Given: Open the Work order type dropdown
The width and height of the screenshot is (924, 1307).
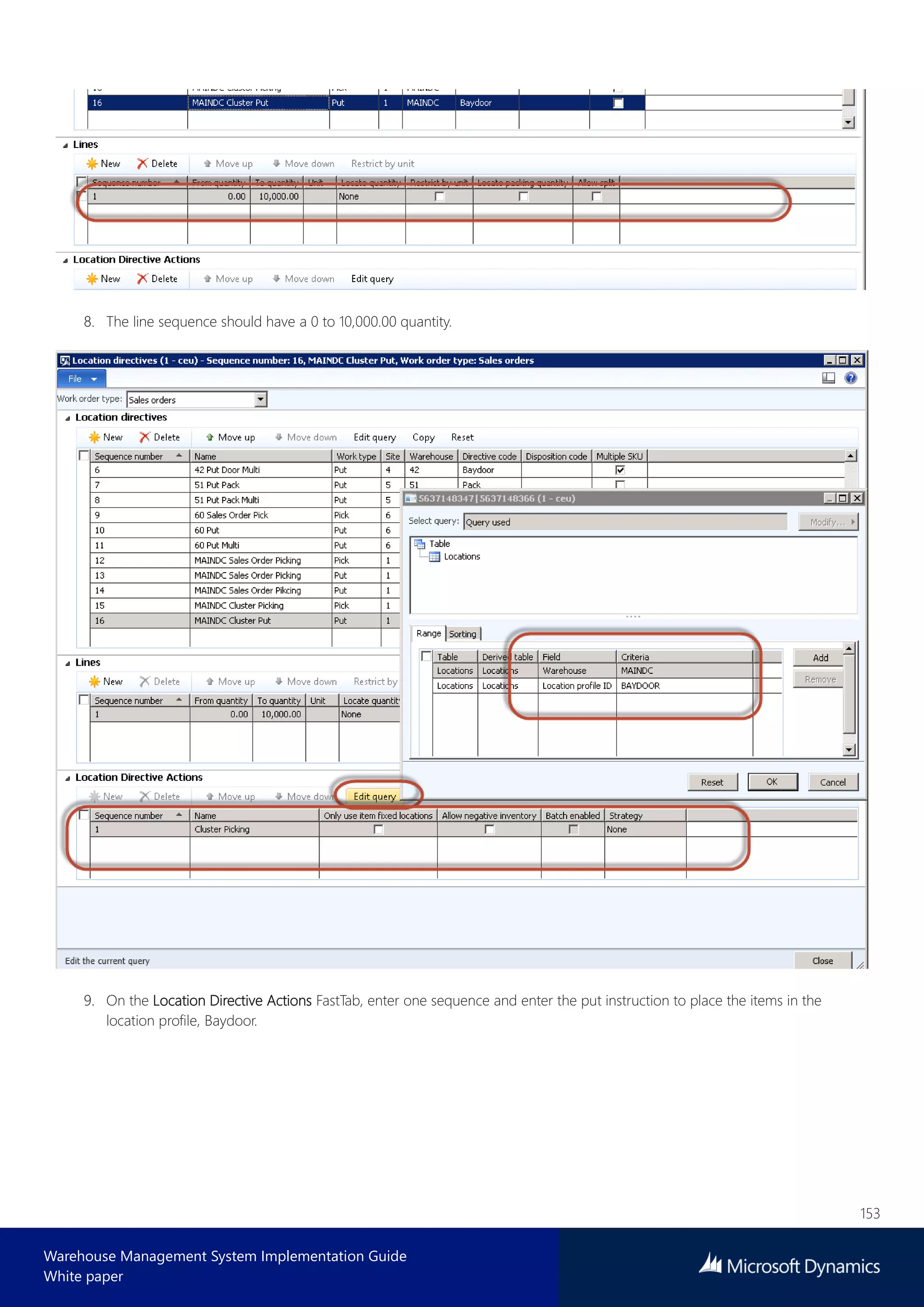Looking at the screenshot, I should click(x=261, y=399).
